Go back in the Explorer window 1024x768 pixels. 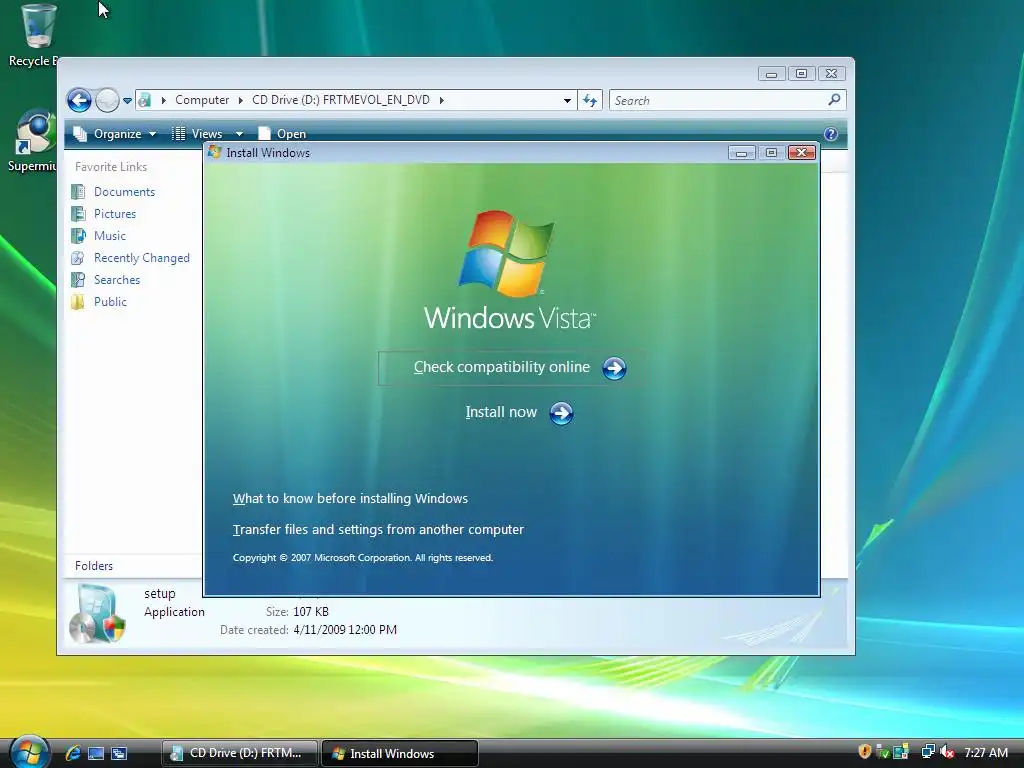(80, 101)
